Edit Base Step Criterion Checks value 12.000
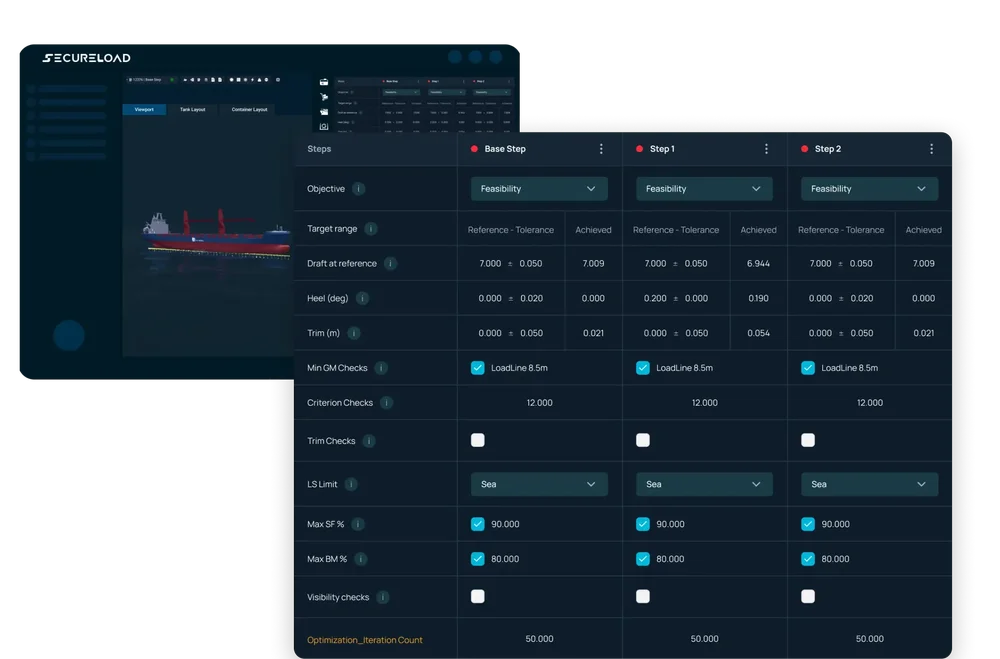 540,403
